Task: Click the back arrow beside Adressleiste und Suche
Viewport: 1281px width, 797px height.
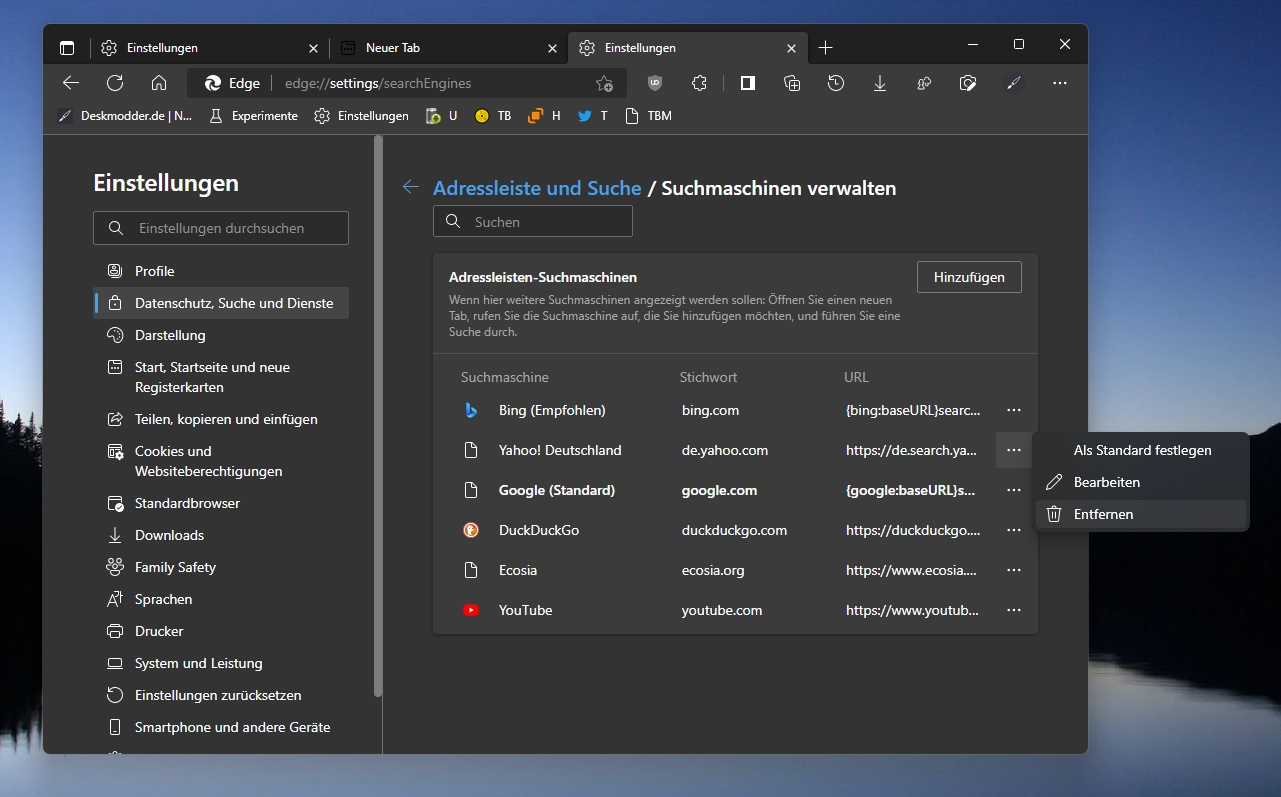Action: [411, 187]
